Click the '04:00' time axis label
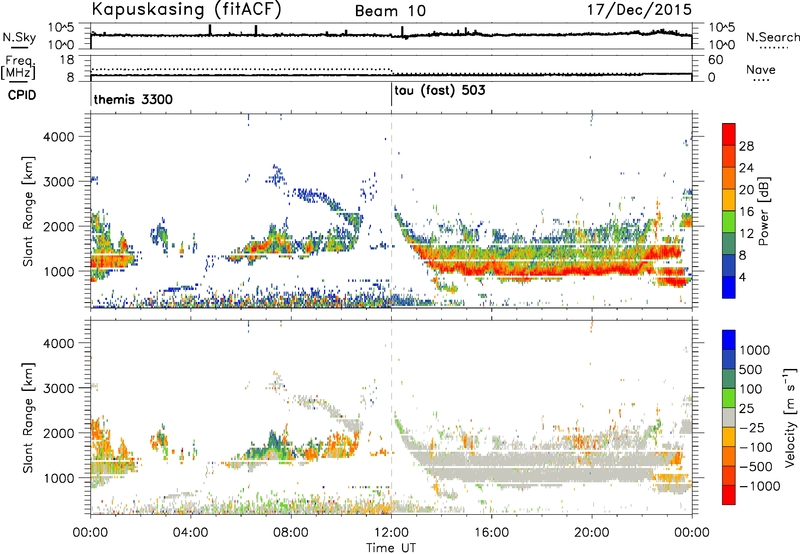800x554 pixels. click(x=191, y=533)
